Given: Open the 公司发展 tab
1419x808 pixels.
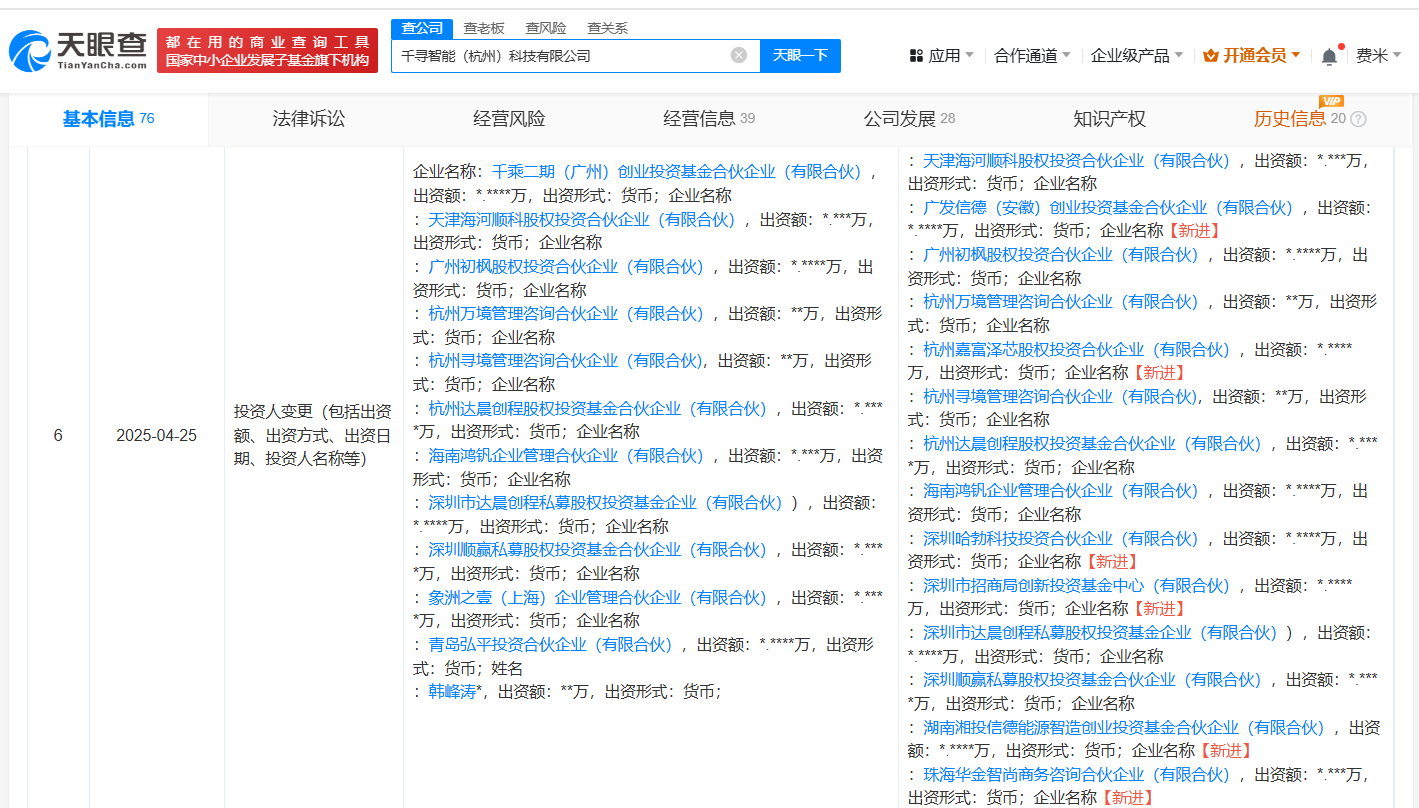Looking at the screenshot, I should (x=909, y=119).
